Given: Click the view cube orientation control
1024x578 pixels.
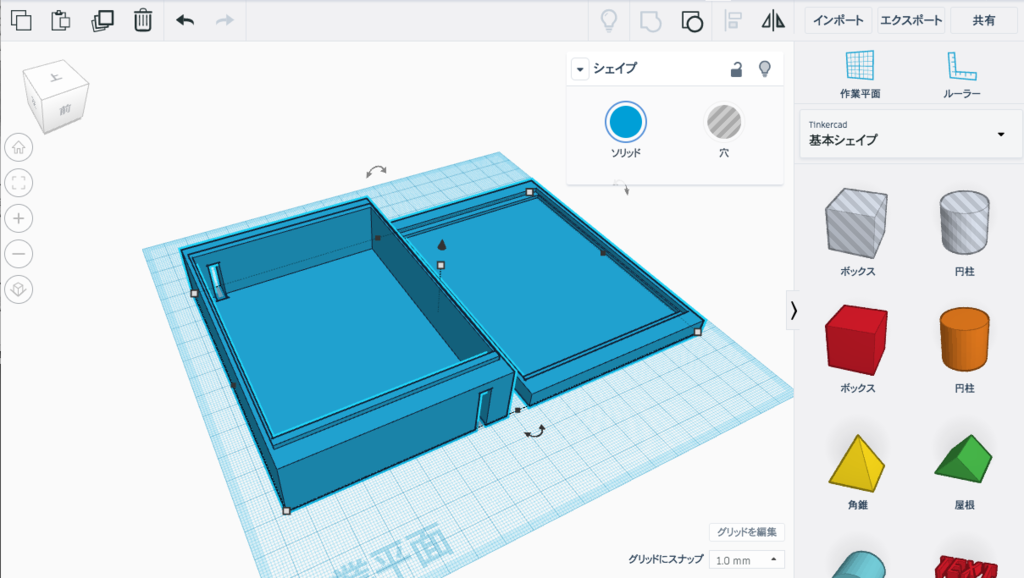Looking at the screenshot, I should 56,97.
